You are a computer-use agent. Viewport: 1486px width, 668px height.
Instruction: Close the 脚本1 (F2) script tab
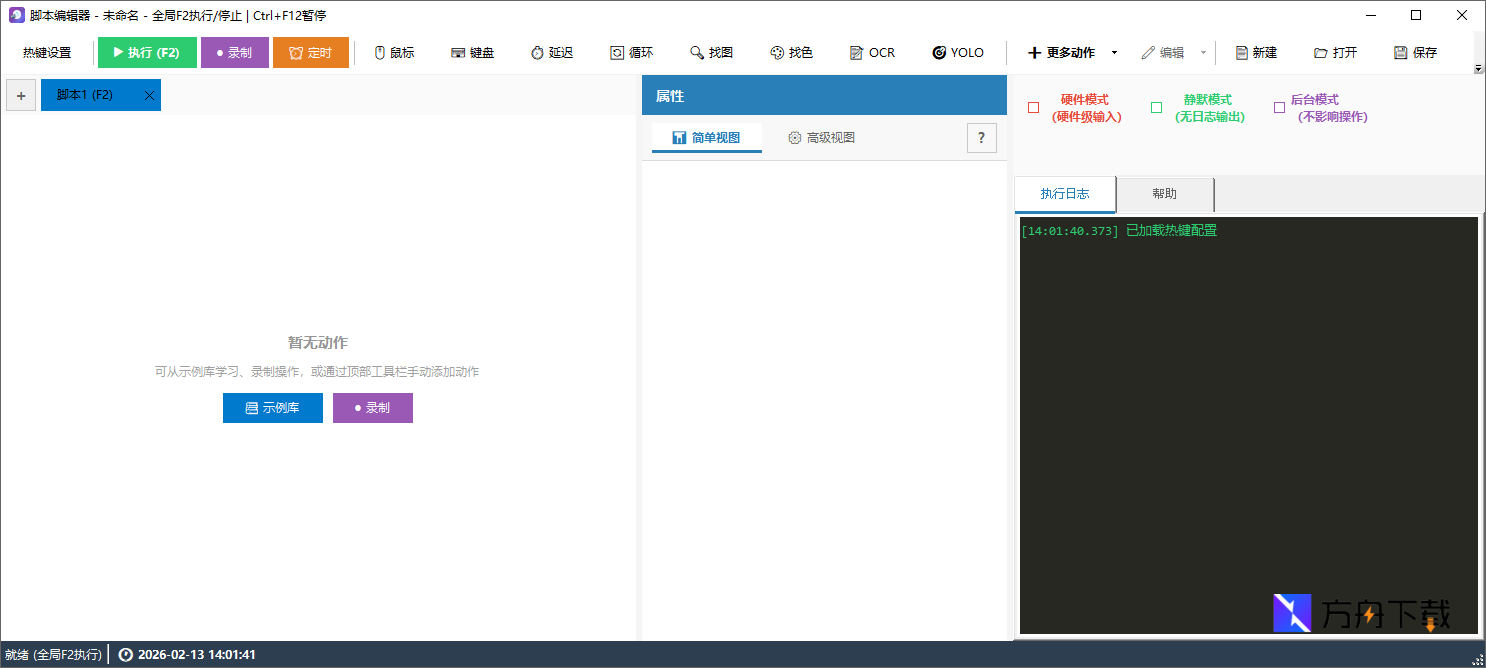[149, 95]
